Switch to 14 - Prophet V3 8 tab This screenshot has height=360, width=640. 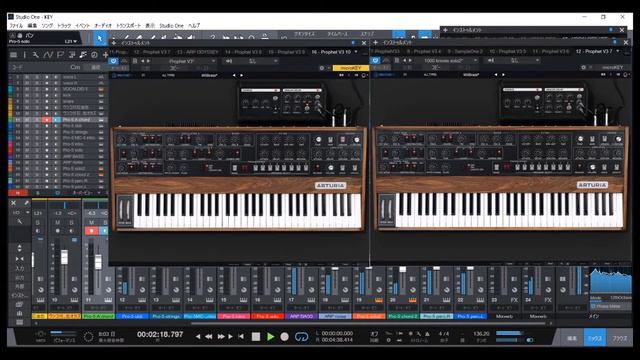pyautogui.click(x=243, y=52)
